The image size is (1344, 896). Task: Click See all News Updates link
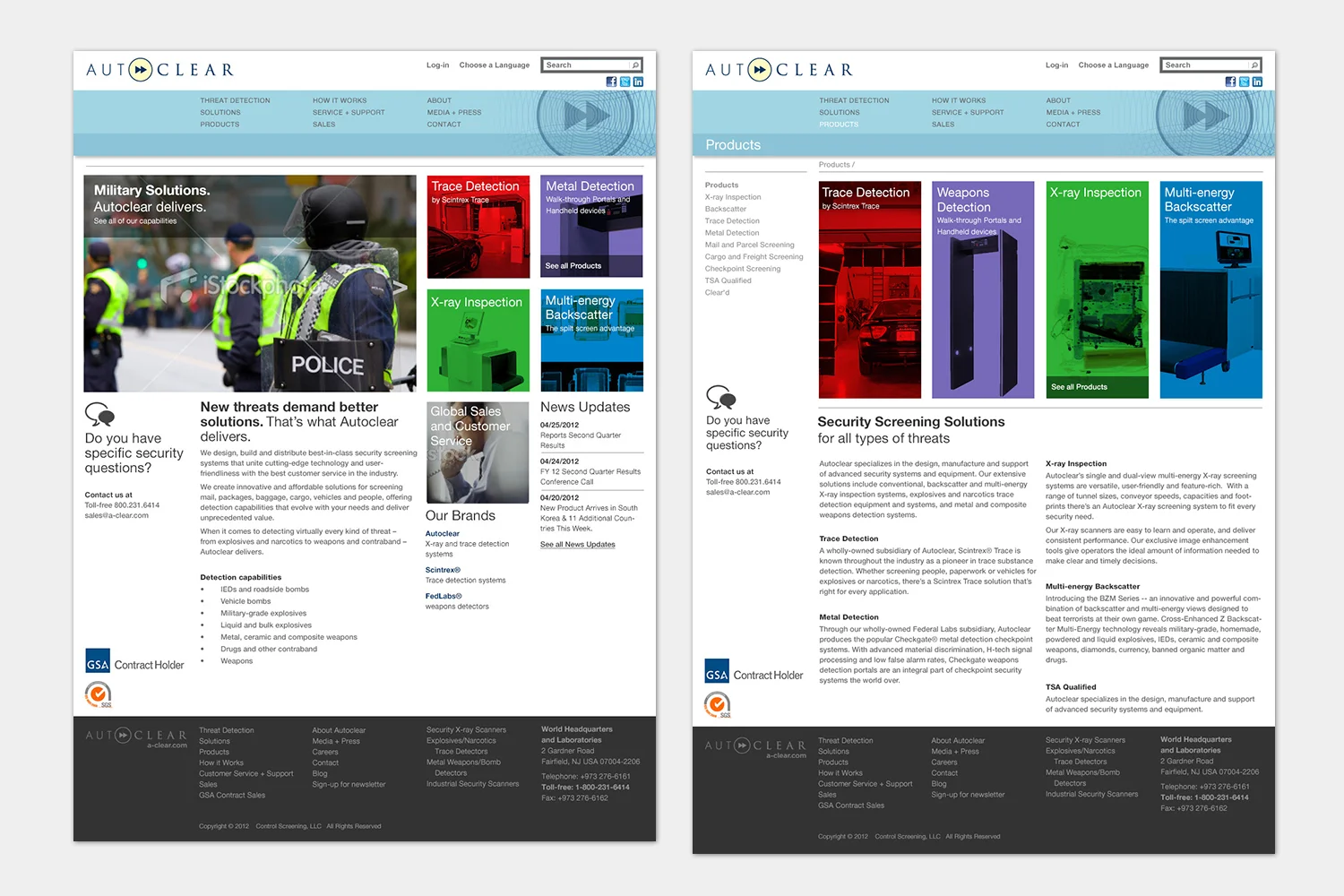pos(578,545)
